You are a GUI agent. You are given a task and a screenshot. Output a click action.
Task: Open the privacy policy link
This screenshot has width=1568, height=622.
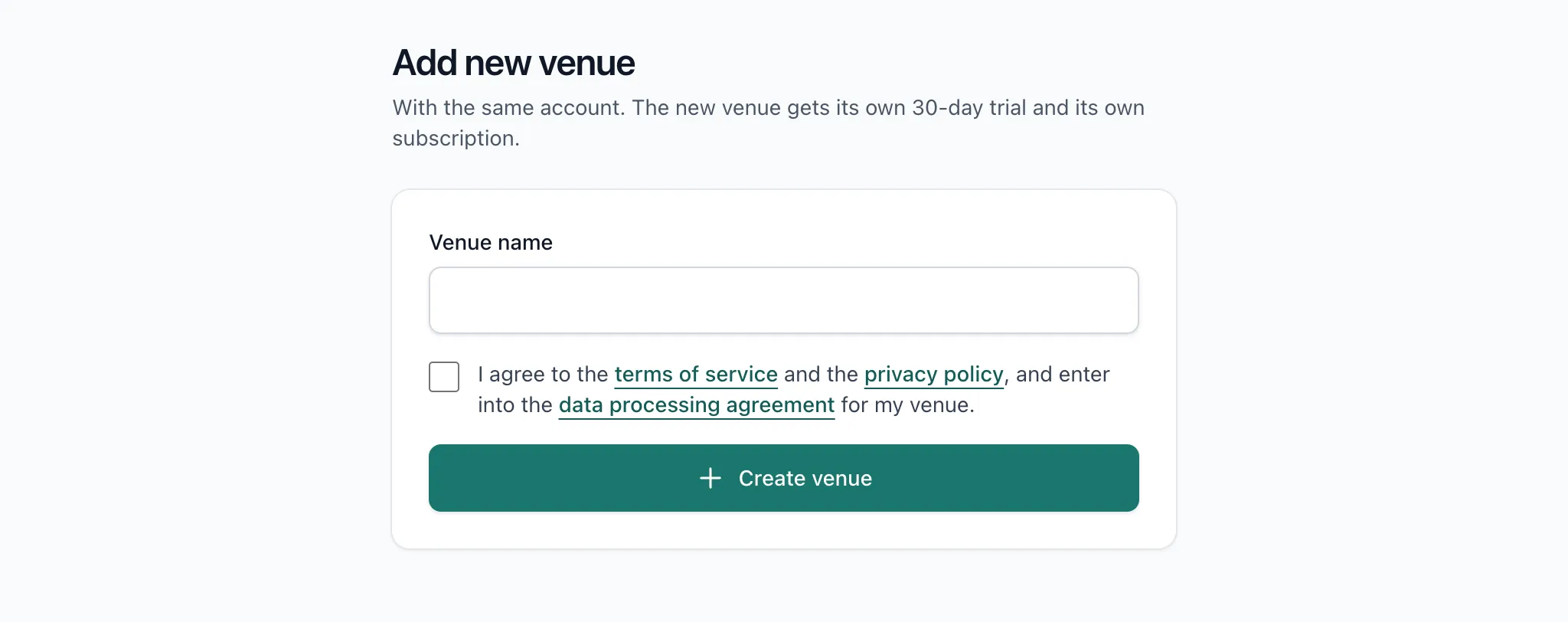coord(934,375)
